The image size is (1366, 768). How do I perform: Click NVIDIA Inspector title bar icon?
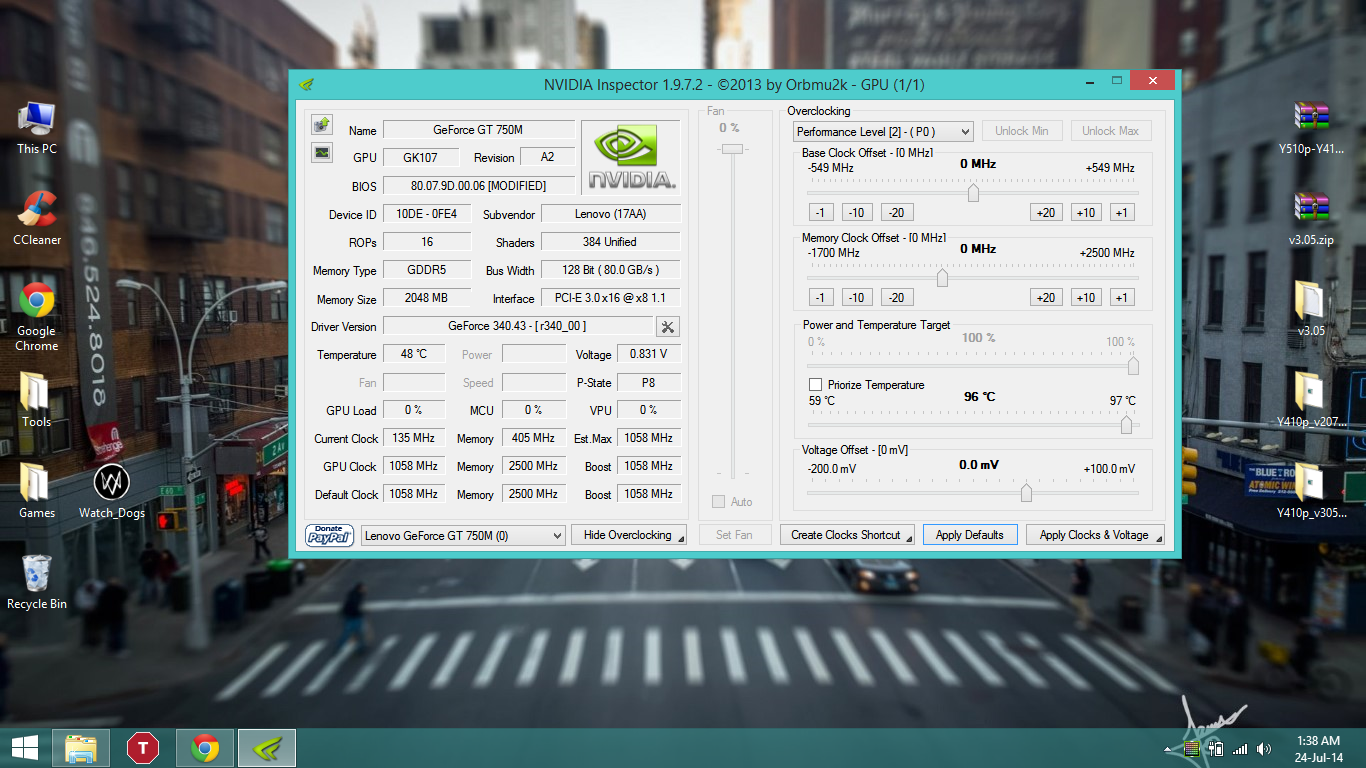pyautogui.click(x=307, y=85)
